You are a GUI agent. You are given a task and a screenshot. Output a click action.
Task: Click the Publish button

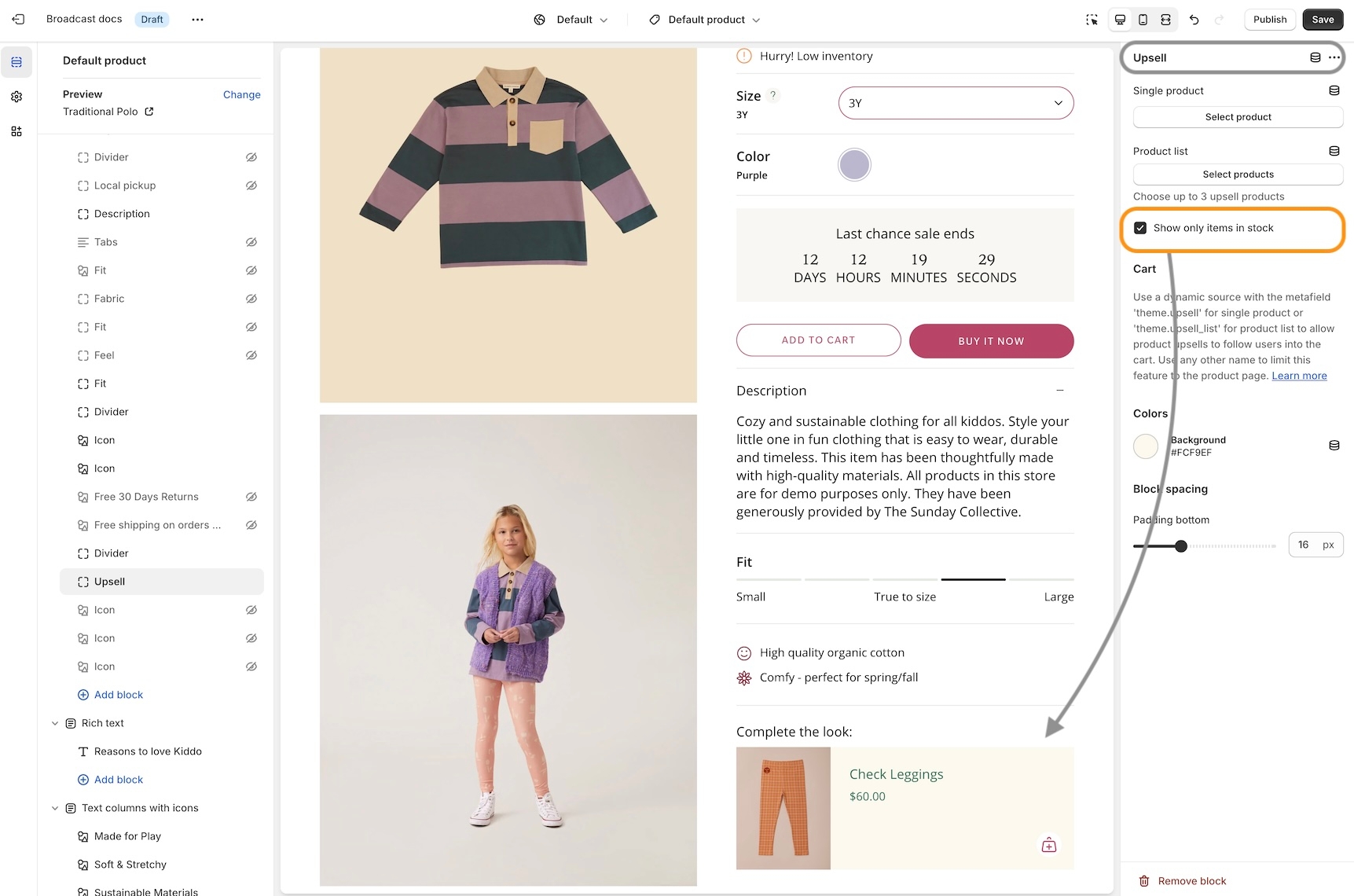[1269, 20]
